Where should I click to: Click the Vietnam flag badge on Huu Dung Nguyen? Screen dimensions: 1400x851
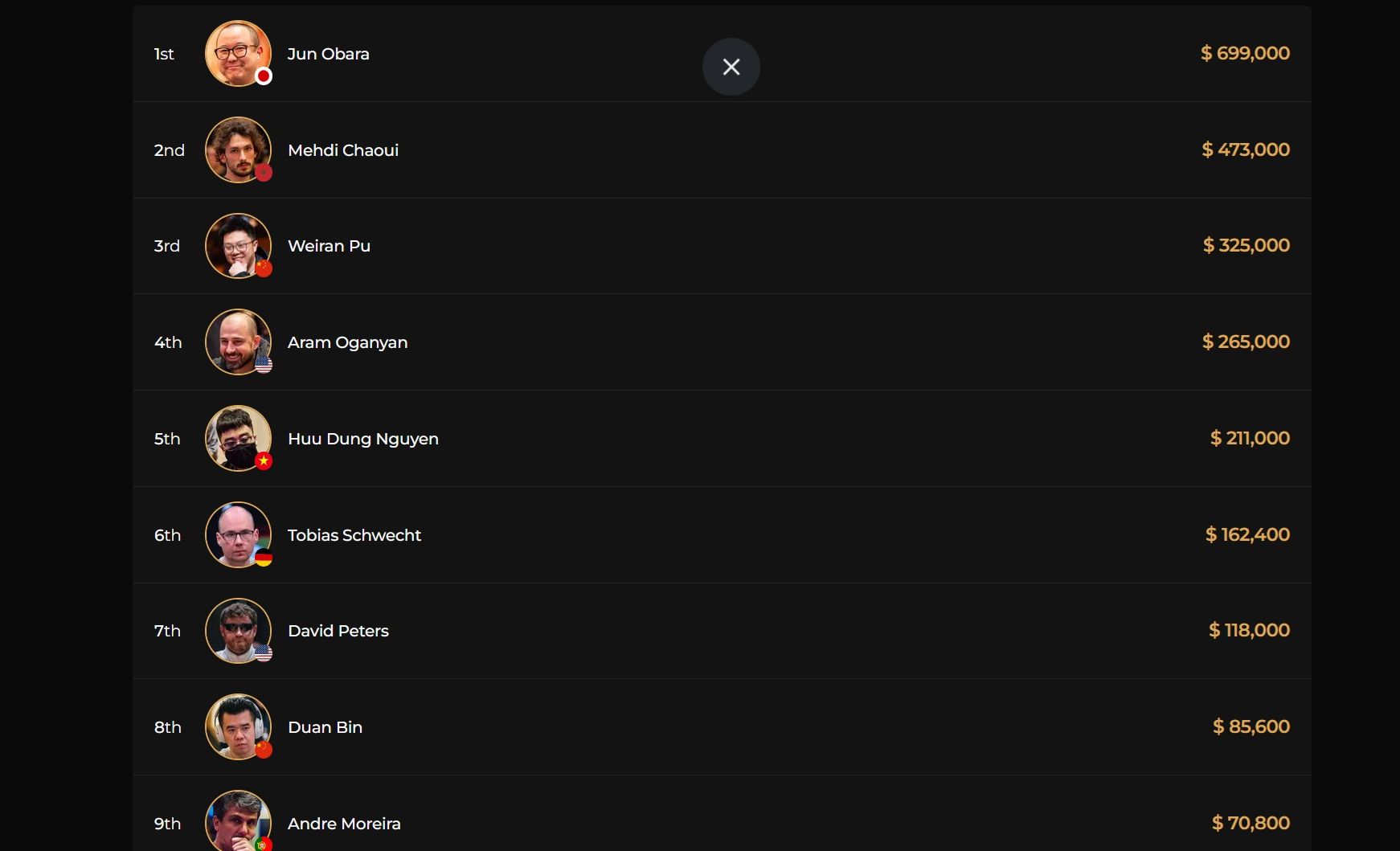264,460
